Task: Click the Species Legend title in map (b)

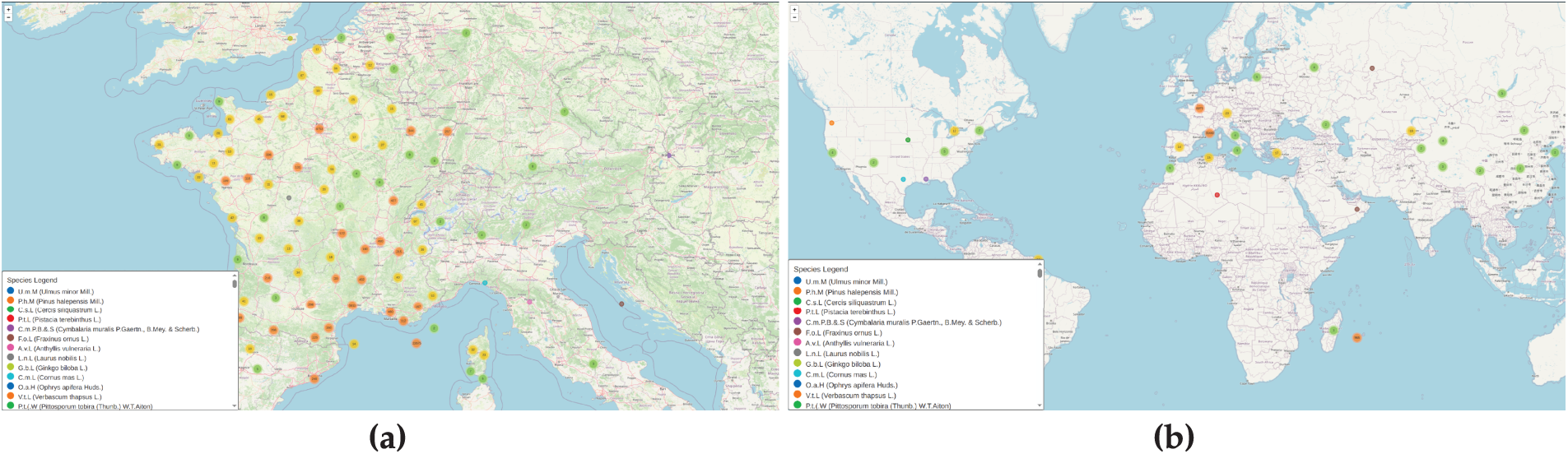Action: (x=821, y=269)
